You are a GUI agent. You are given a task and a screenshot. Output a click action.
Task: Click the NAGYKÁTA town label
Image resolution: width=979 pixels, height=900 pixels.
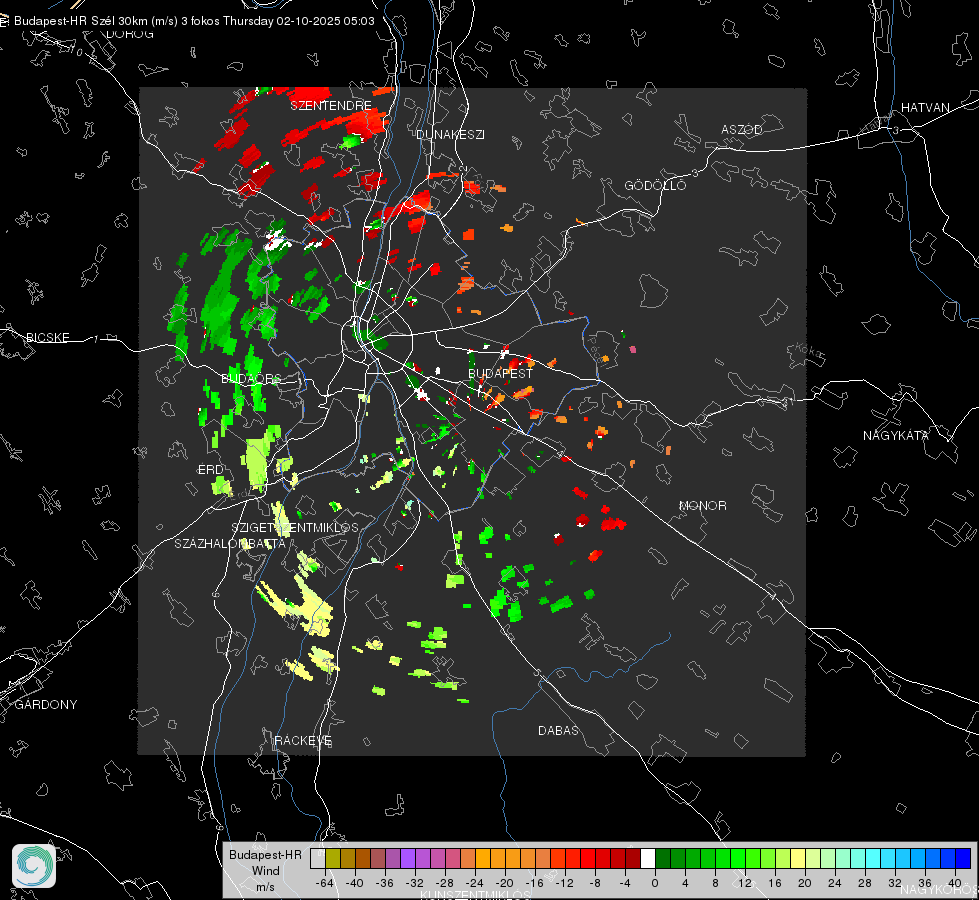(896, 435)
